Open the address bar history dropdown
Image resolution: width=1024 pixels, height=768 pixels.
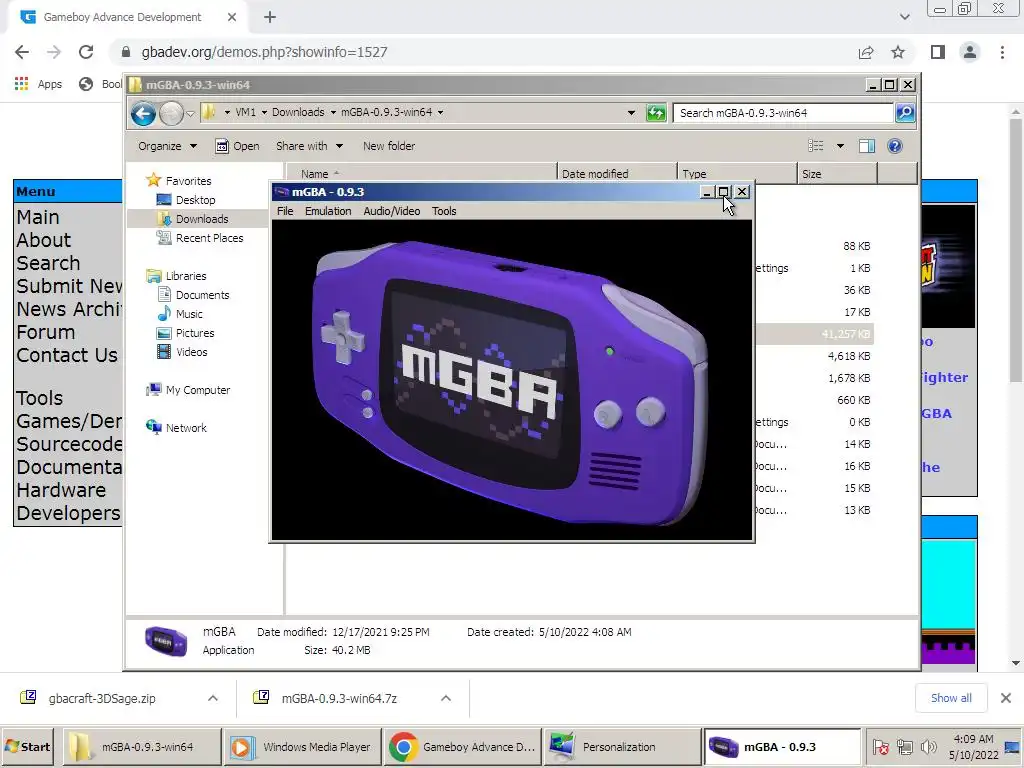click(631, 113)
